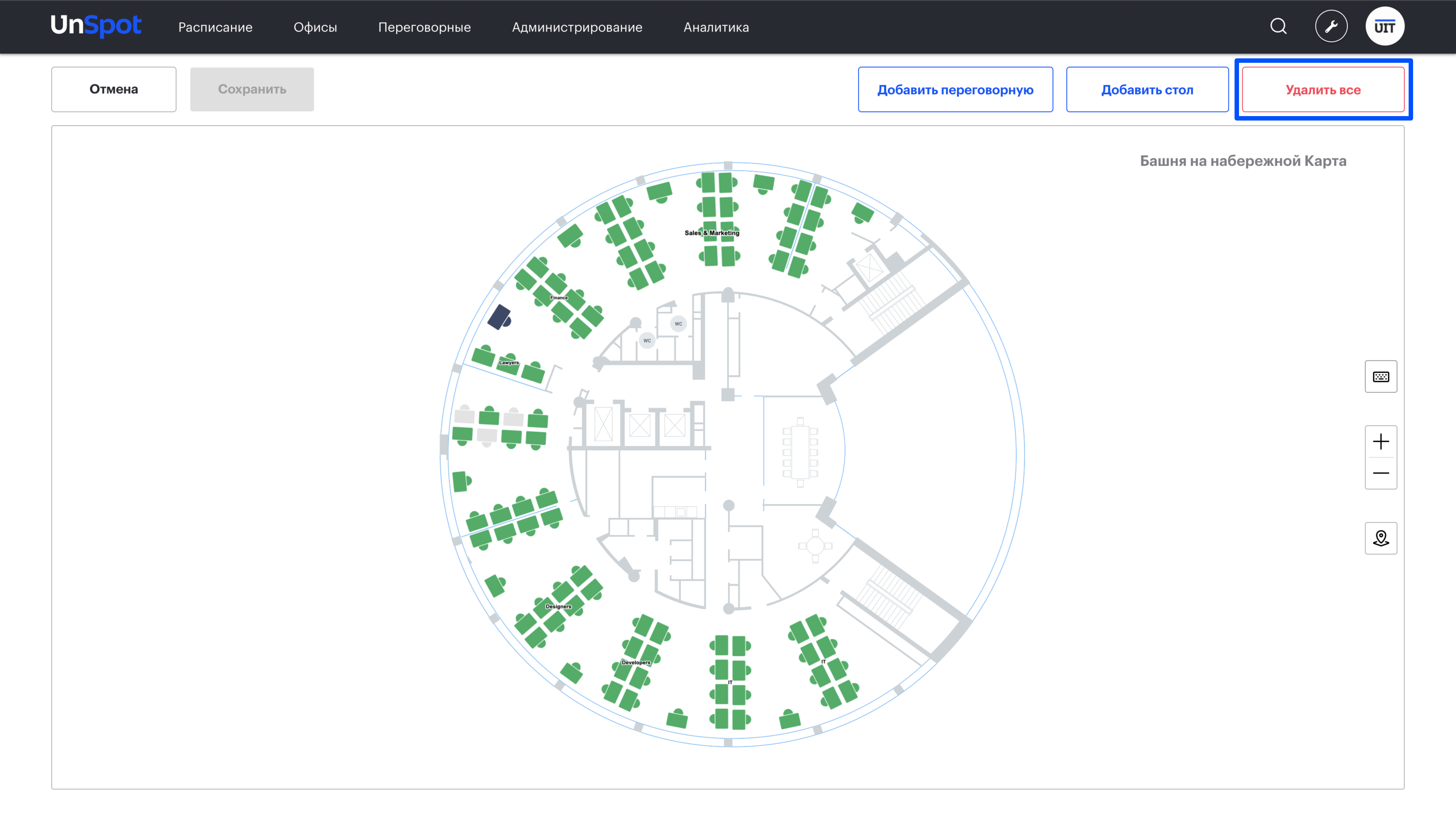
Task: Select the Finance zone label
Action: pyautogui.click(x=559, y=298)
